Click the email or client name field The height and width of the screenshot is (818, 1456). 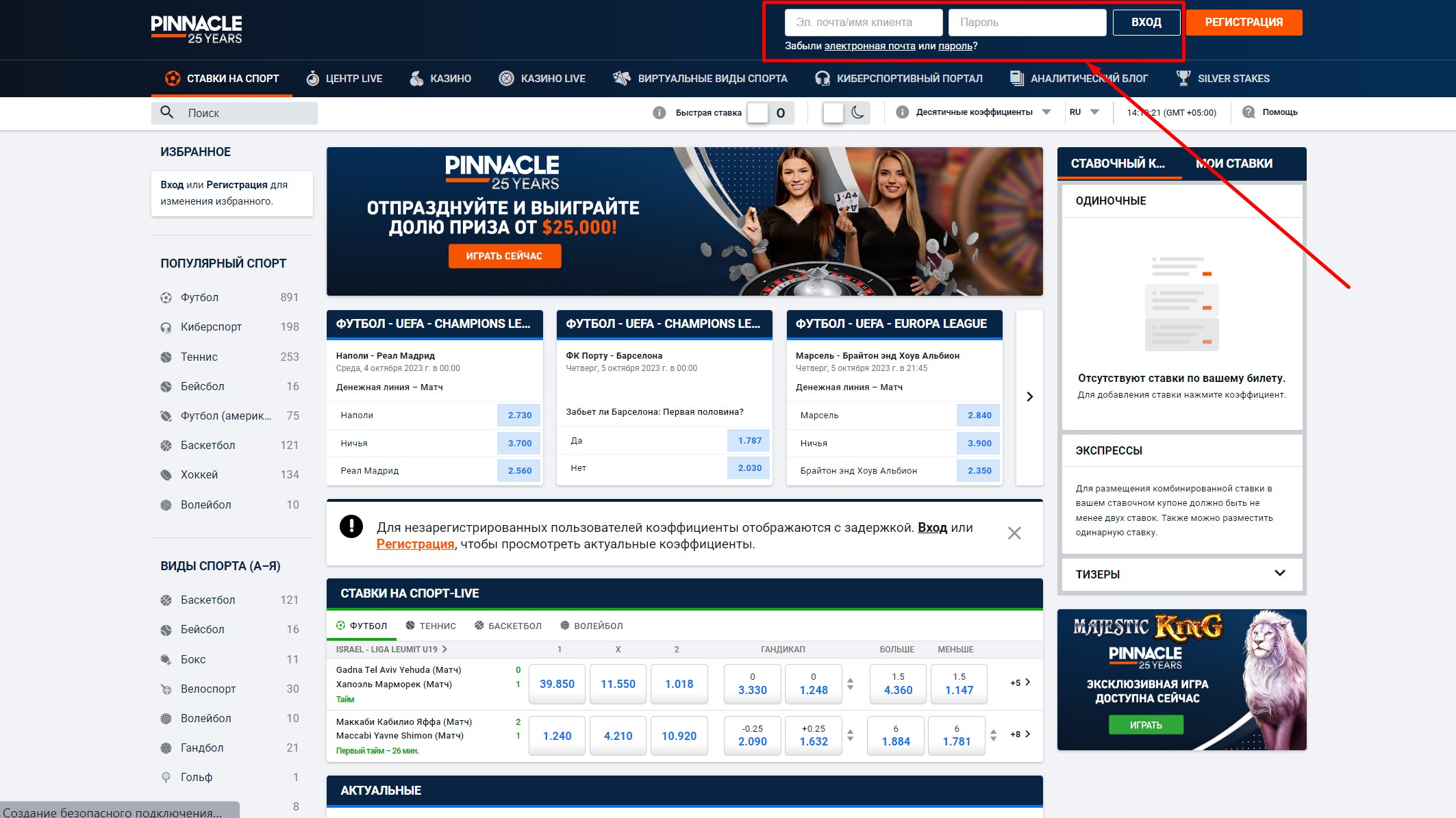coord(863,23)
